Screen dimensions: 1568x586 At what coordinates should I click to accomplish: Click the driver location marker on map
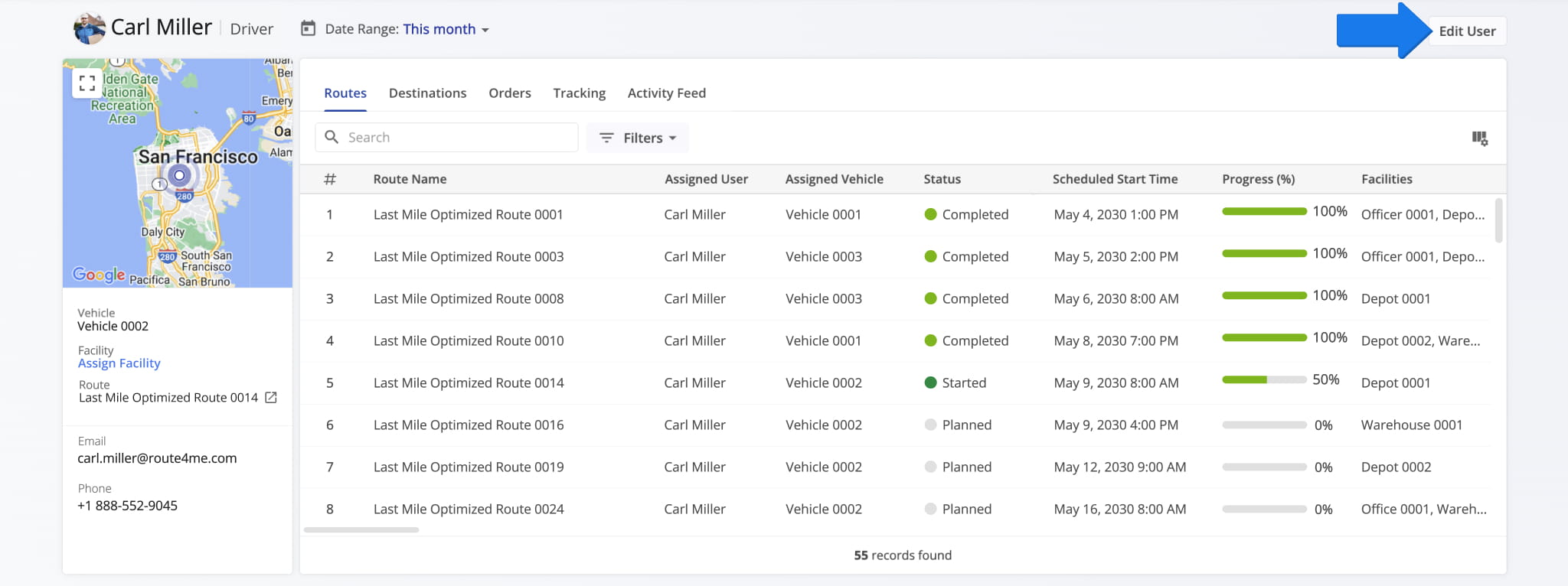[180, 176]
